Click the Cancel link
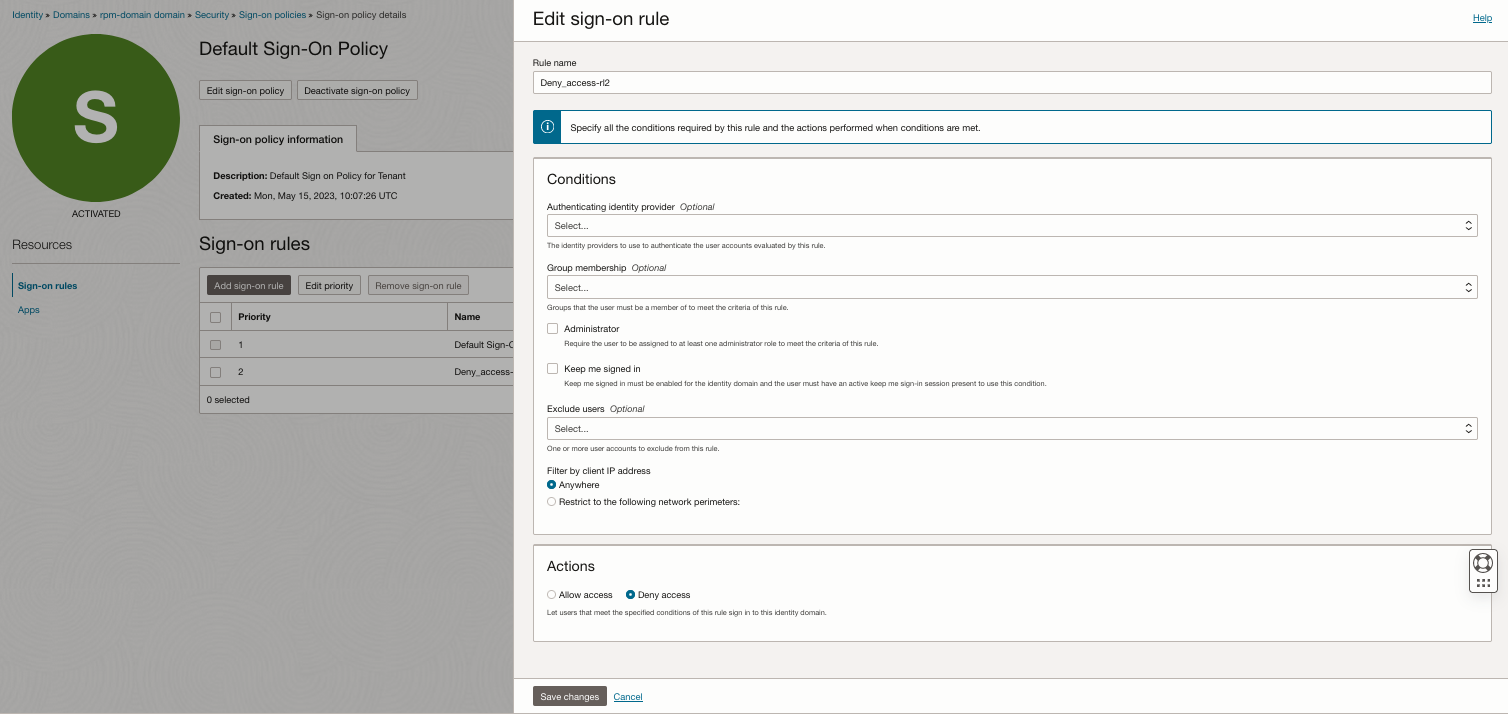Image resolution: width=1508 pixels, height=714 pixels. [628, 697]
